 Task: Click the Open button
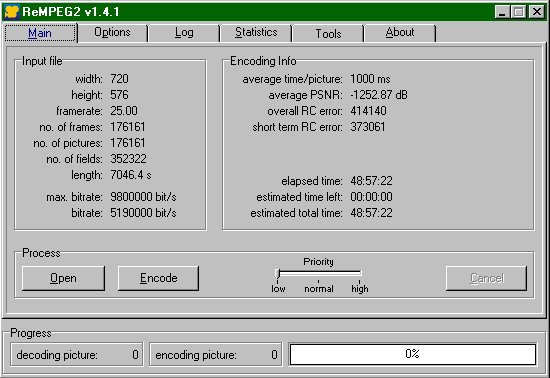pos(63,278)
